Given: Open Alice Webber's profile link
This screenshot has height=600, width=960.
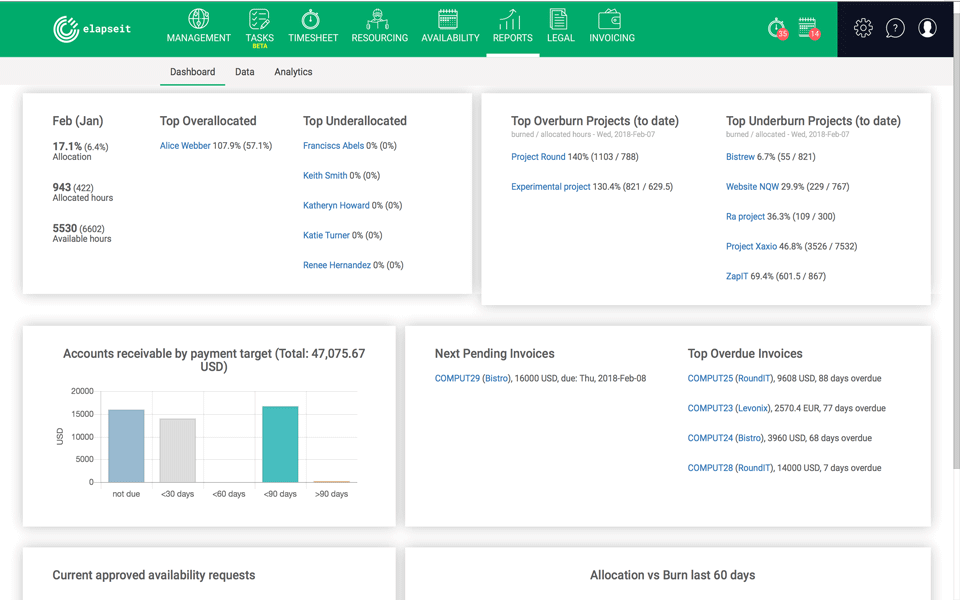Looking at the screenshot, I should click(x=185, y=146).
